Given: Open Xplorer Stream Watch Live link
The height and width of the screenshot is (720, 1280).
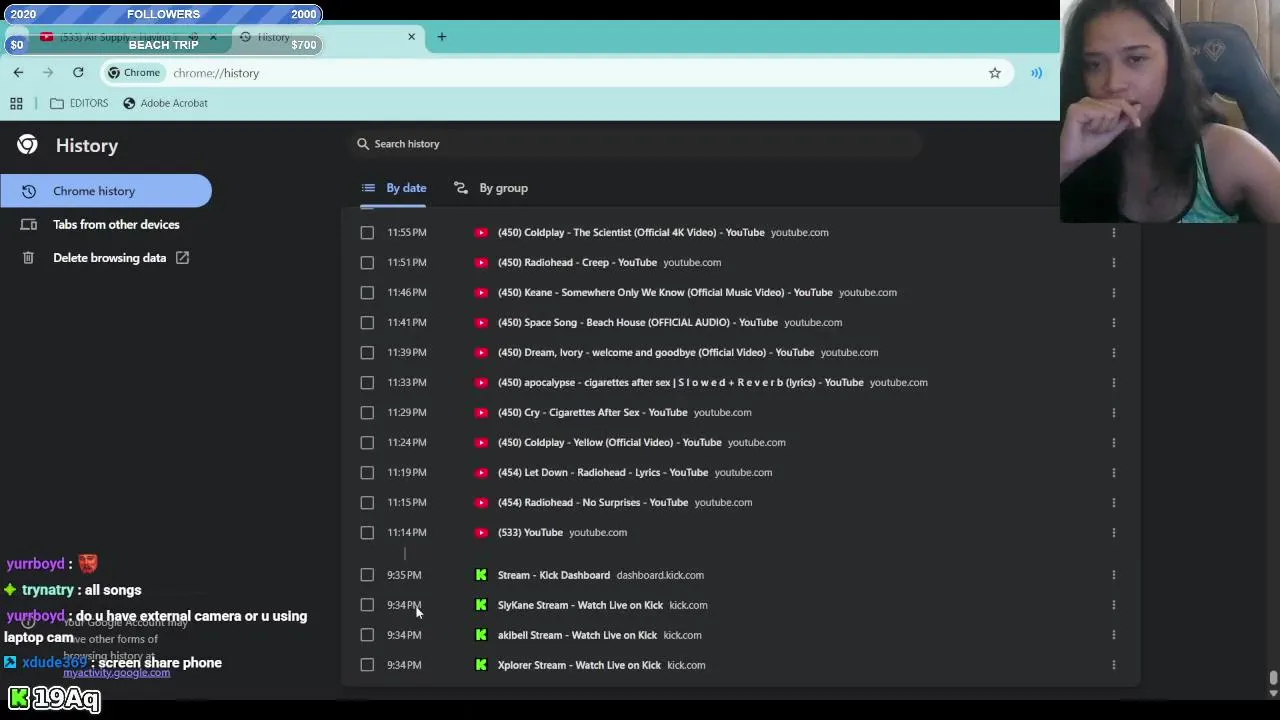Looking at the screenshot, I should click(x=579, y=665).
